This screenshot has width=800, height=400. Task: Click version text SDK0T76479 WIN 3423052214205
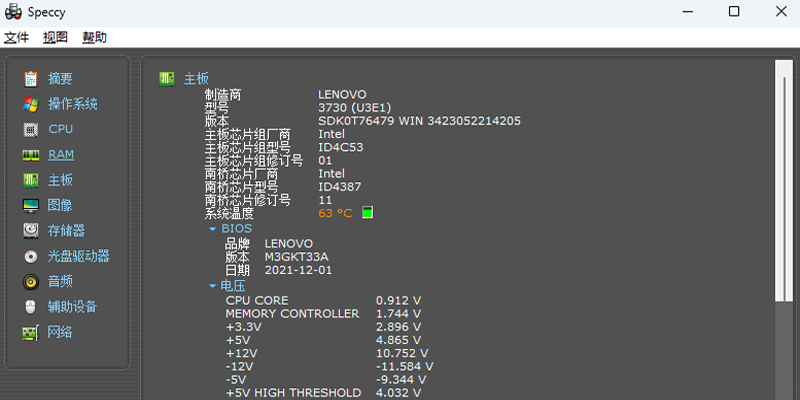(x=419, y=121)
